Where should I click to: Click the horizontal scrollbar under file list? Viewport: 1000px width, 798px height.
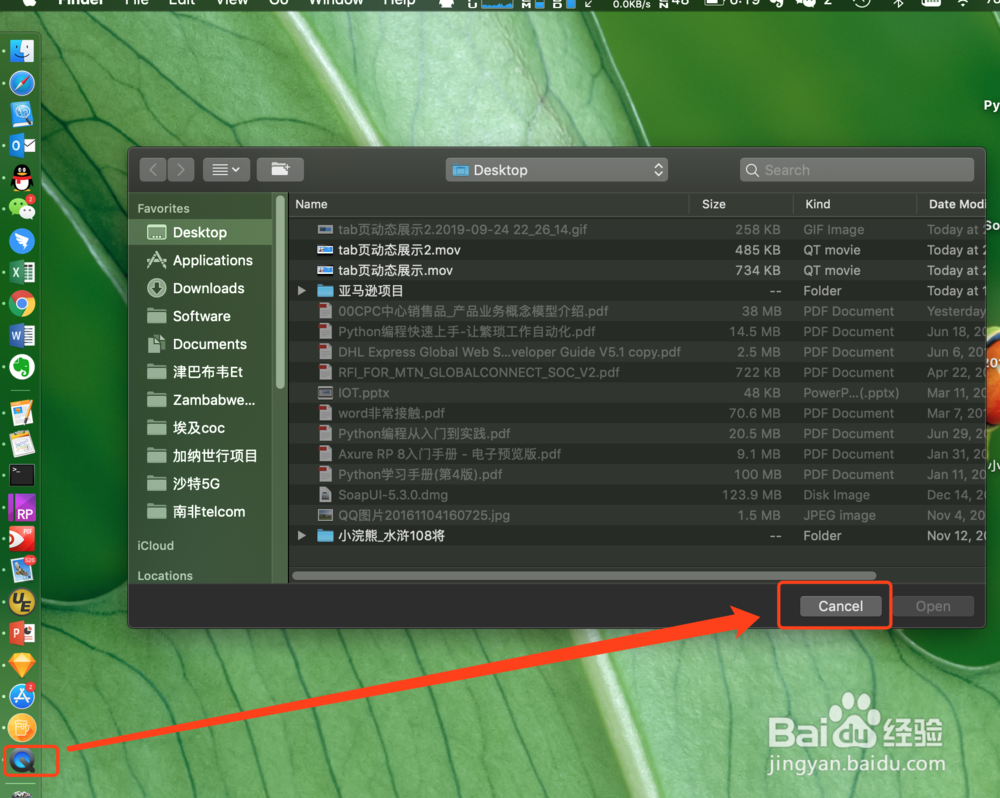(584, 576)
